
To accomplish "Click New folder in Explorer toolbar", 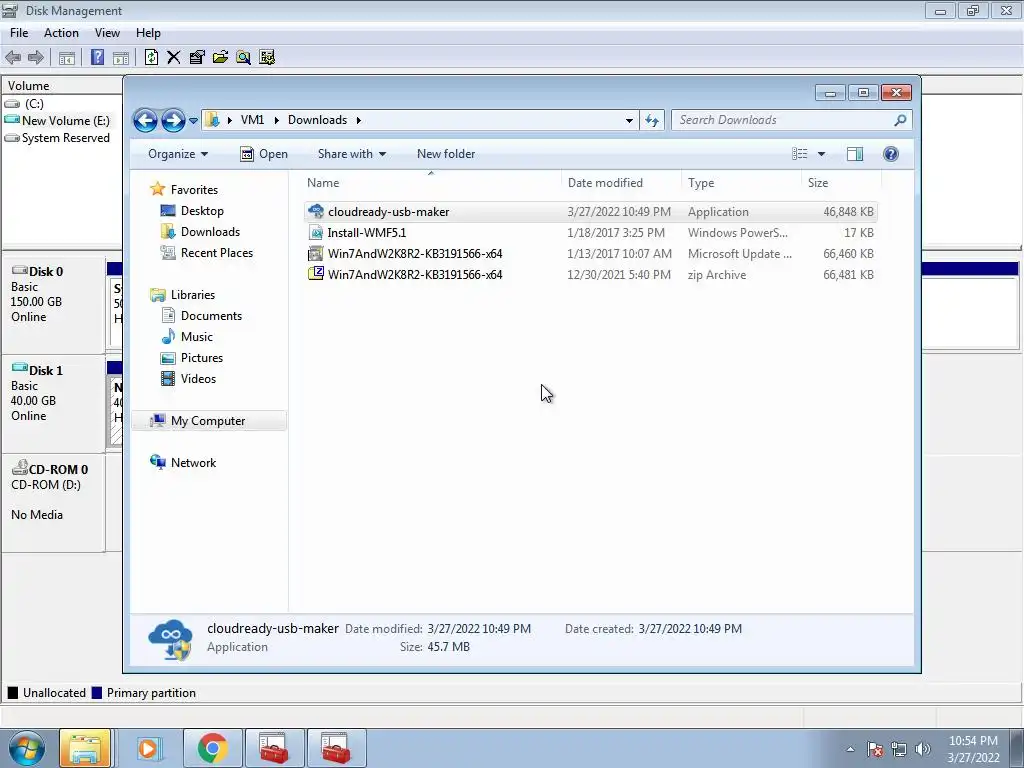I will click(446, 154).
